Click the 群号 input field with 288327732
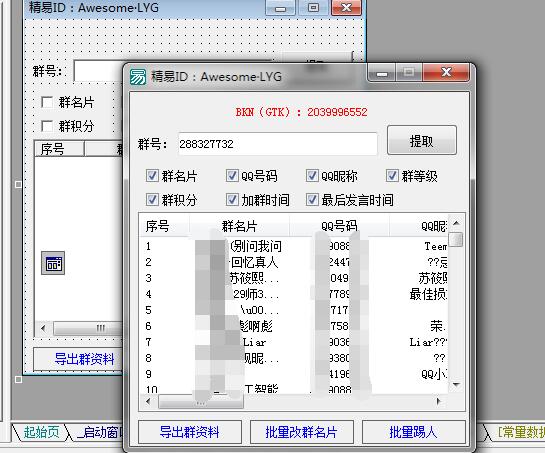 [277, 144]
